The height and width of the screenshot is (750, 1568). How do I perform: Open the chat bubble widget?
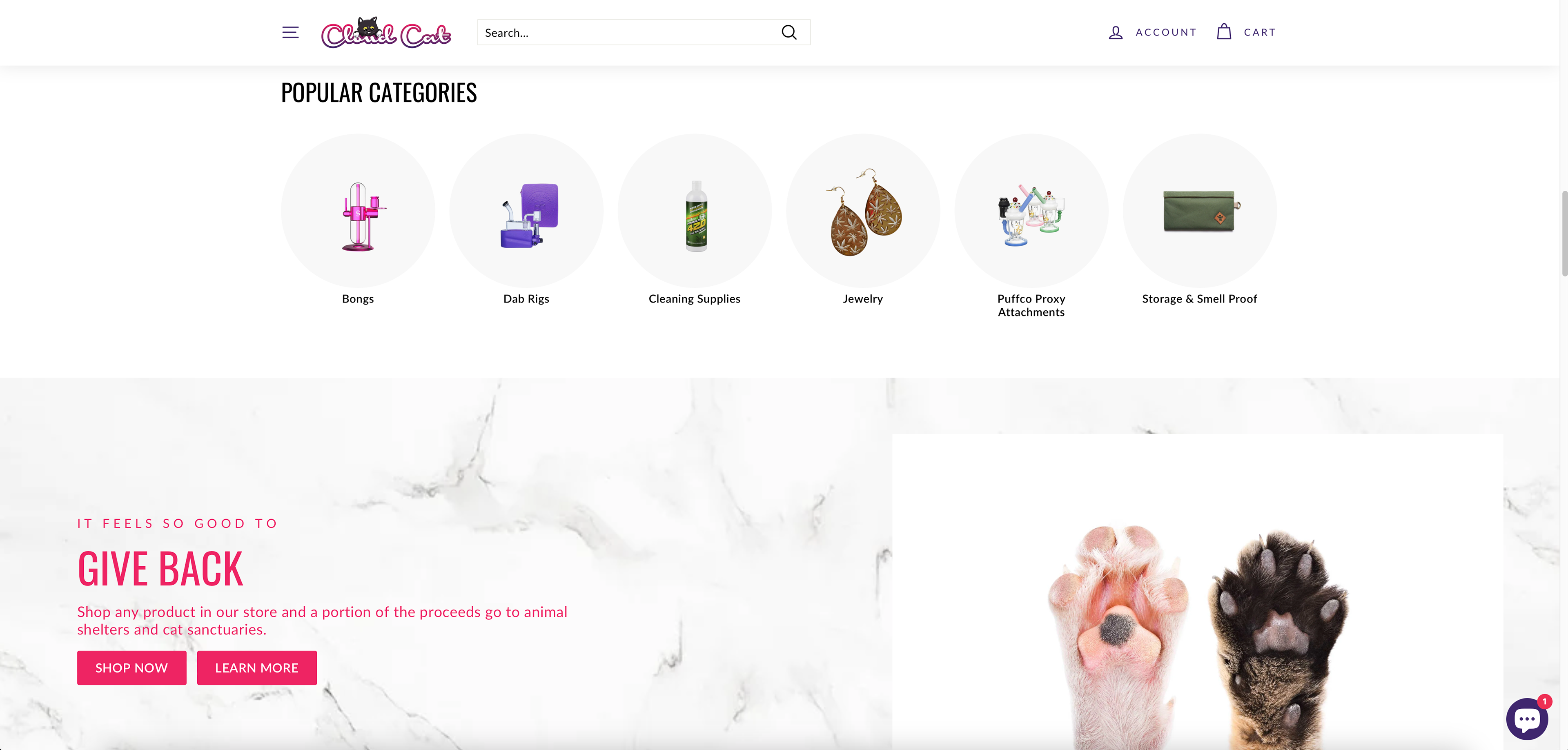1527,719
